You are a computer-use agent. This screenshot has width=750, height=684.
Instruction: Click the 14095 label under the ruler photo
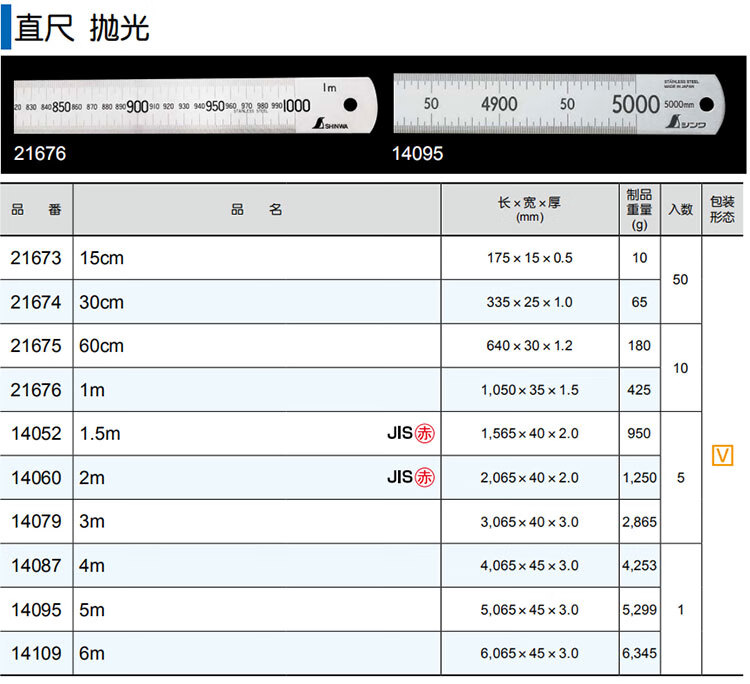point(417,154)
